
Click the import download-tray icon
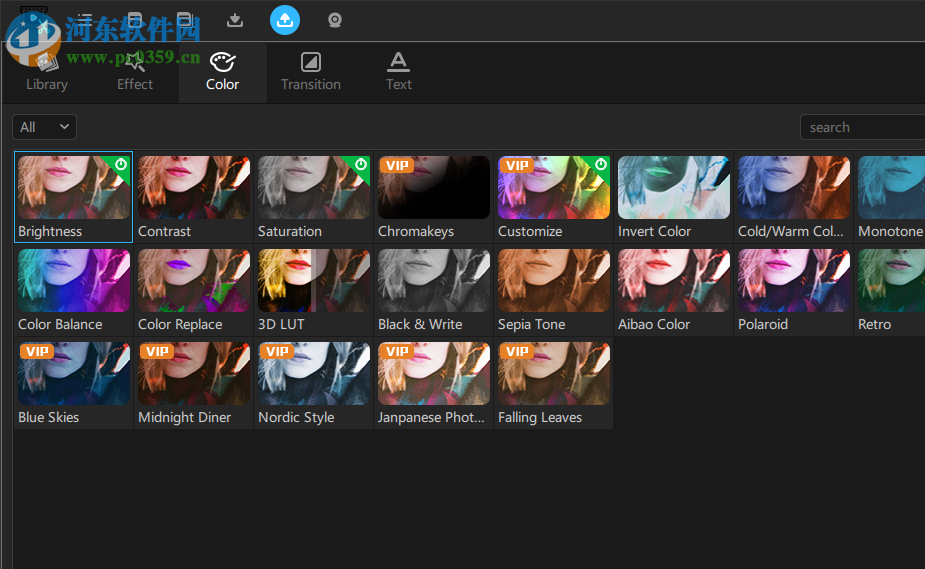point(235,20)
